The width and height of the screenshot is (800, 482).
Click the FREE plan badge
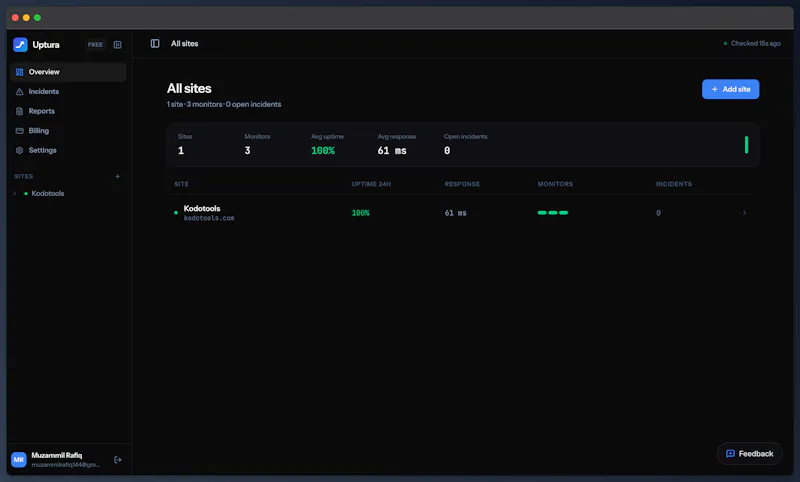(x=95, y=45)
